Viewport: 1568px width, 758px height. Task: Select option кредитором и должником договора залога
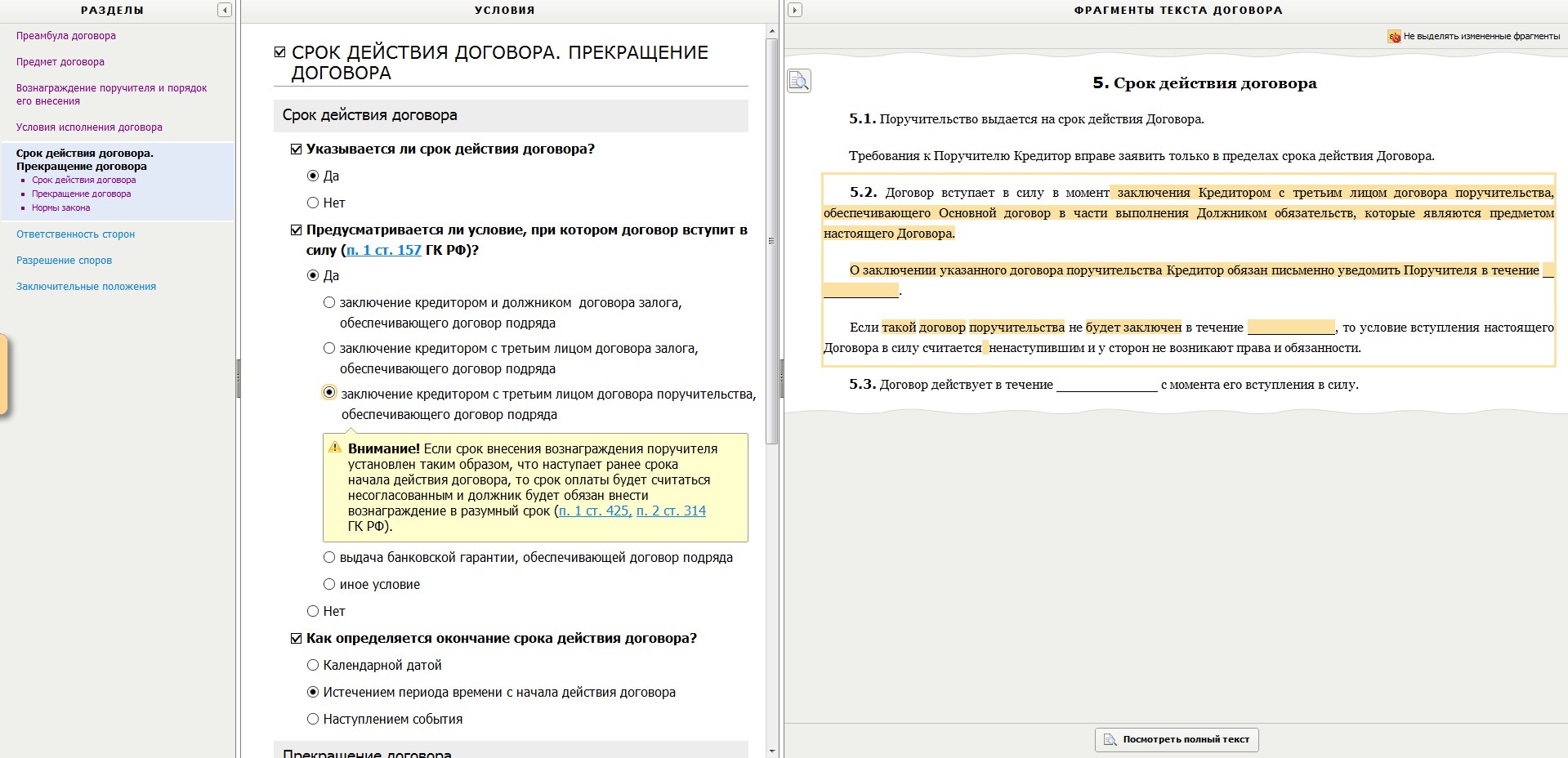tap(329, 302)
